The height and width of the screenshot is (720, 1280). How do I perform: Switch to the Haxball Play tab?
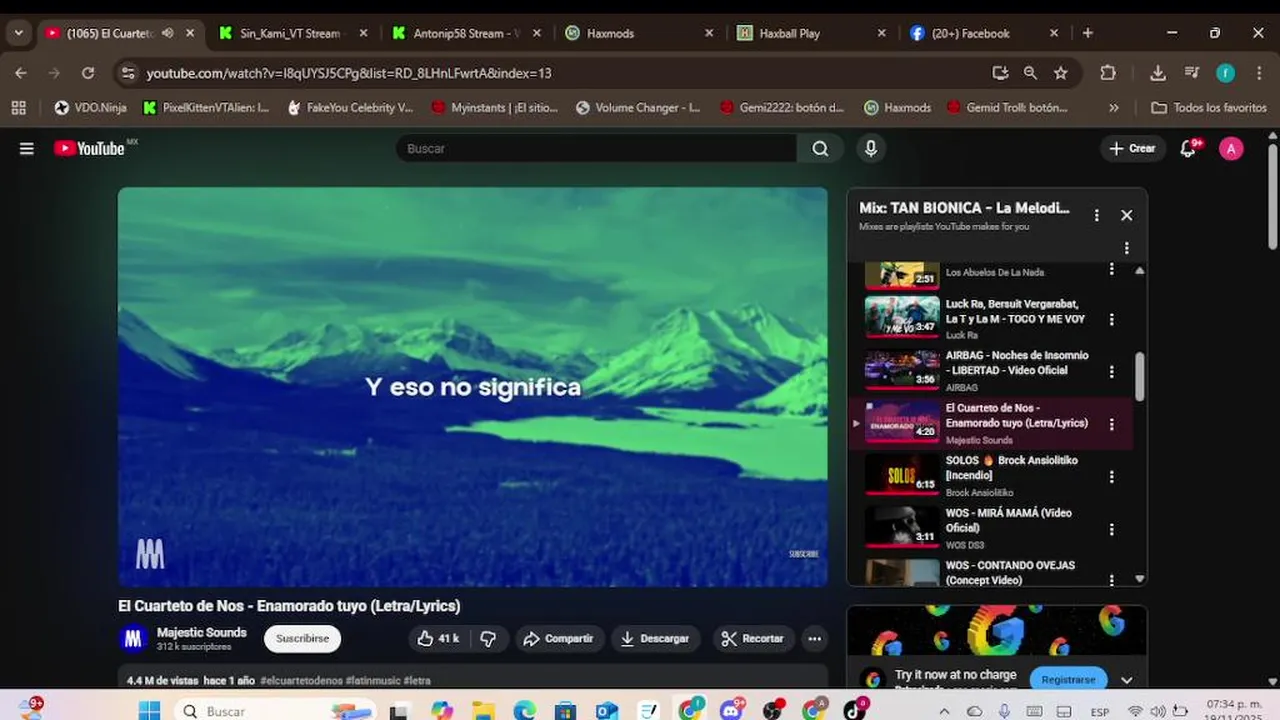(811, 33)
